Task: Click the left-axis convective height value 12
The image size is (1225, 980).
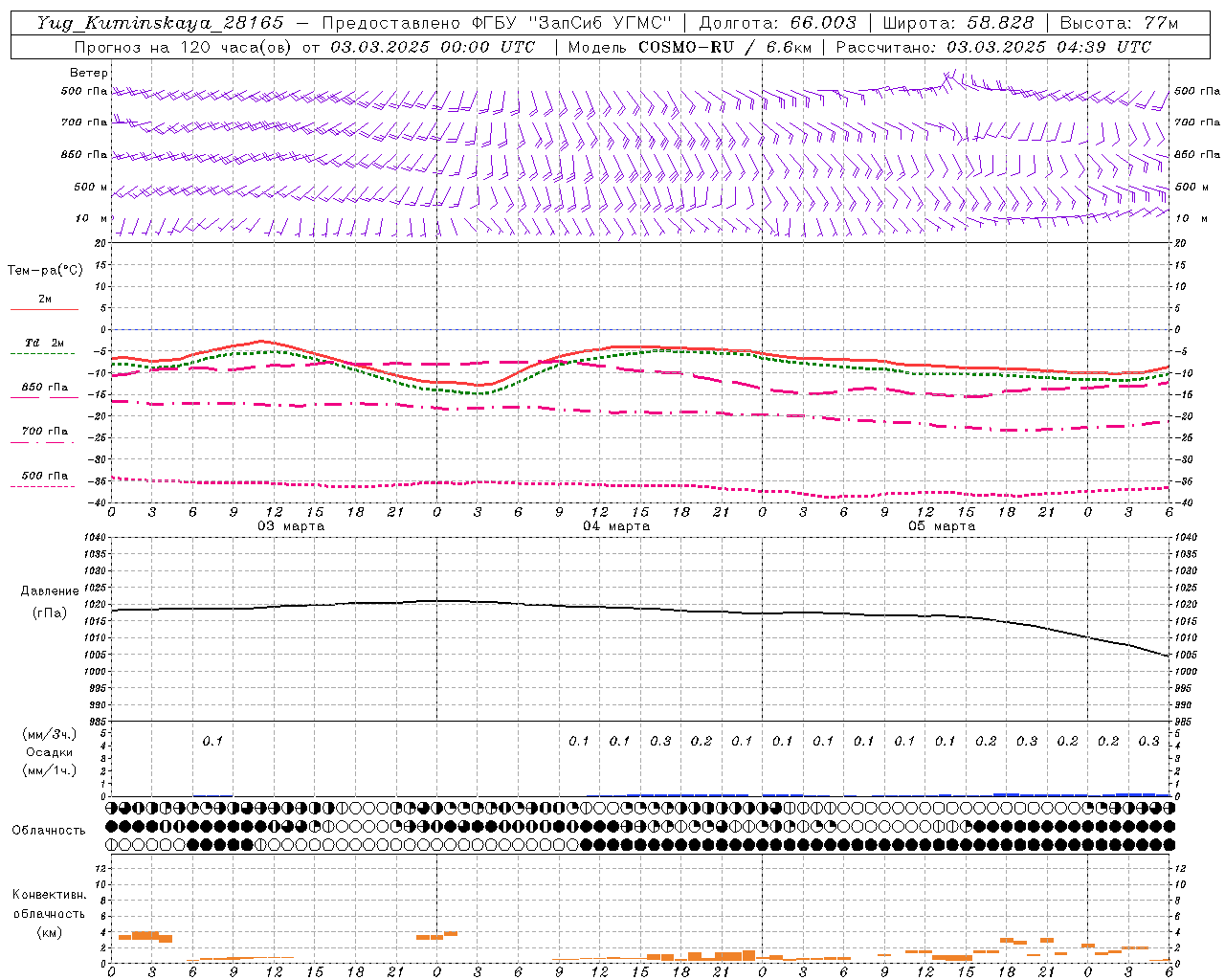Action: click(101, 868)
